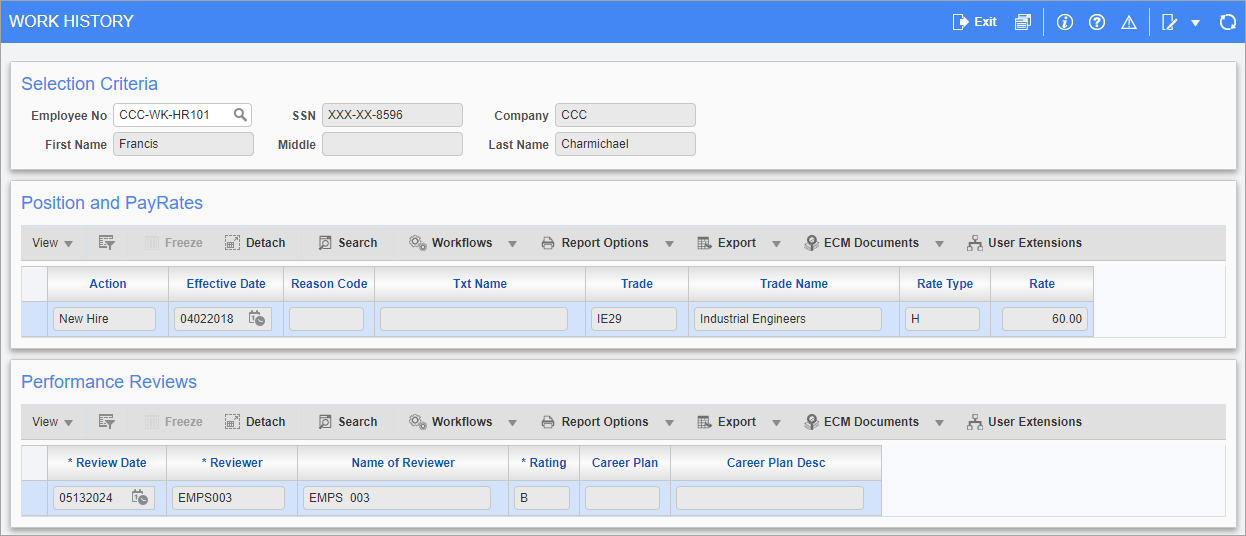Open Effective Date calendar picker

coord(256,319)
